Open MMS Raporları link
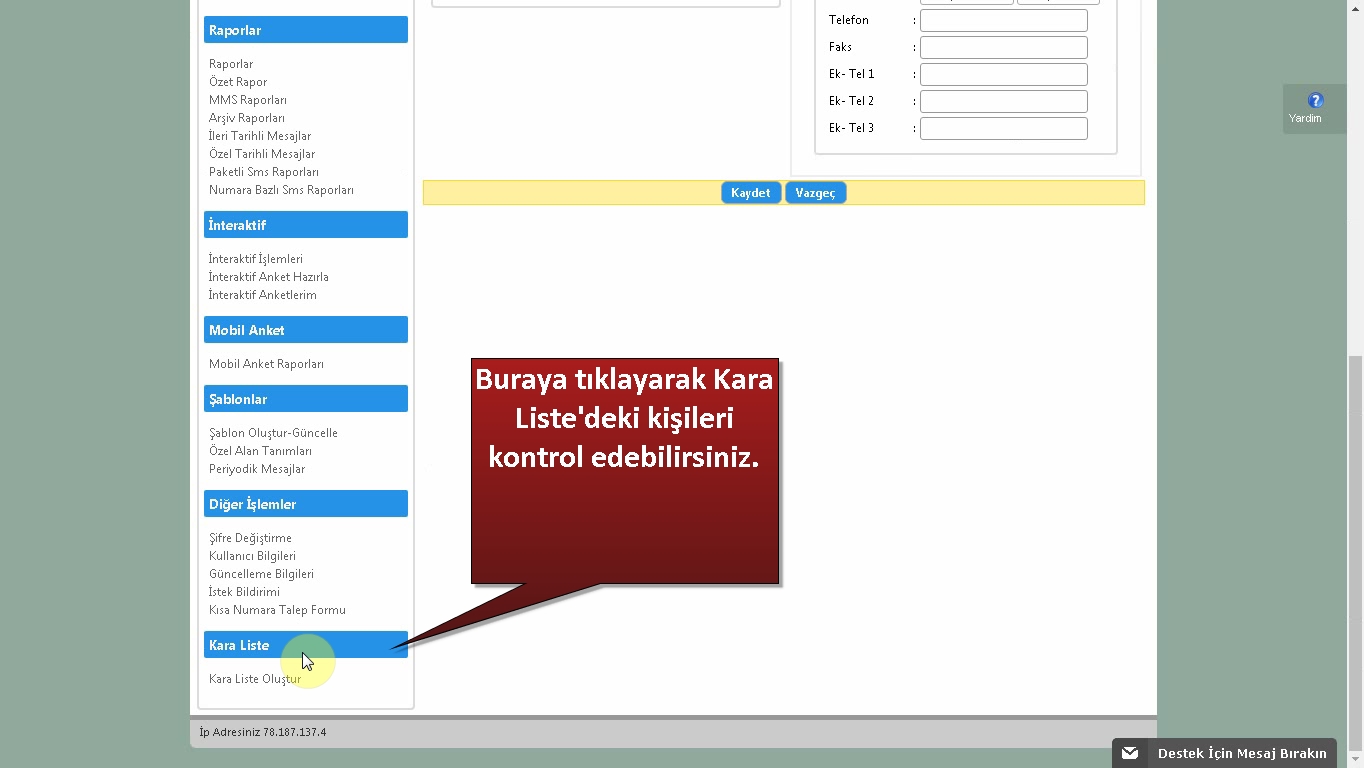Image resolution: width=1364 pixels, height=768 pixels. [x=248, y=100]
